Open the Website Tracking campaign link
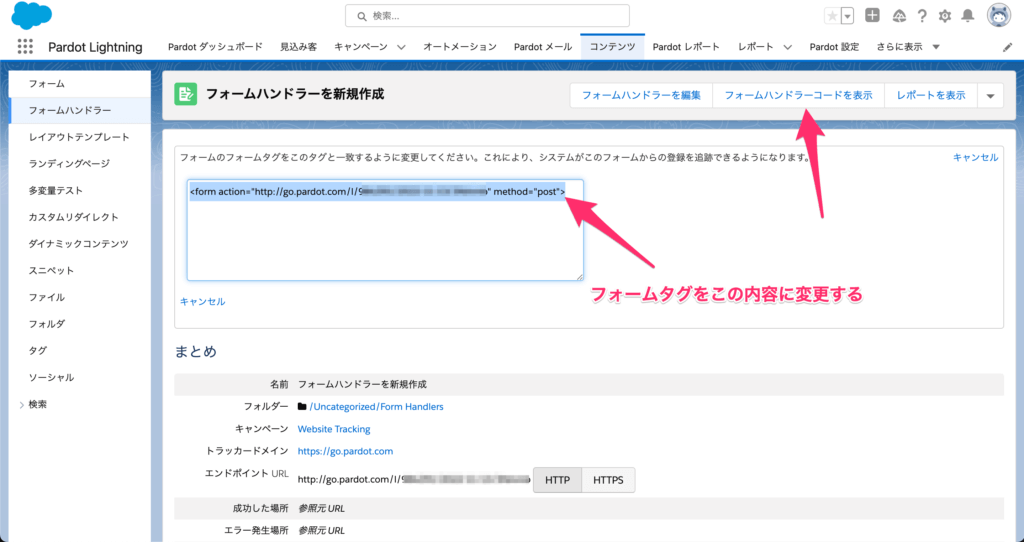The width and height of the screenshot is (1024, 542). point(334,429)
